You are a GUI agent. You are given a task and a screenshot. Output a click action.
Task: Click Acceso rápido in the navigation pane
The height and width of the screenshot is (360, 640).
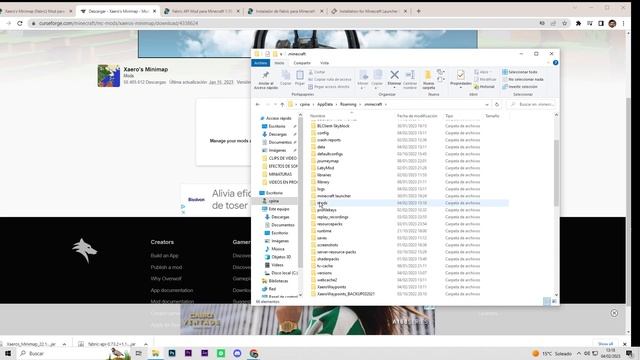click(276, 118)
